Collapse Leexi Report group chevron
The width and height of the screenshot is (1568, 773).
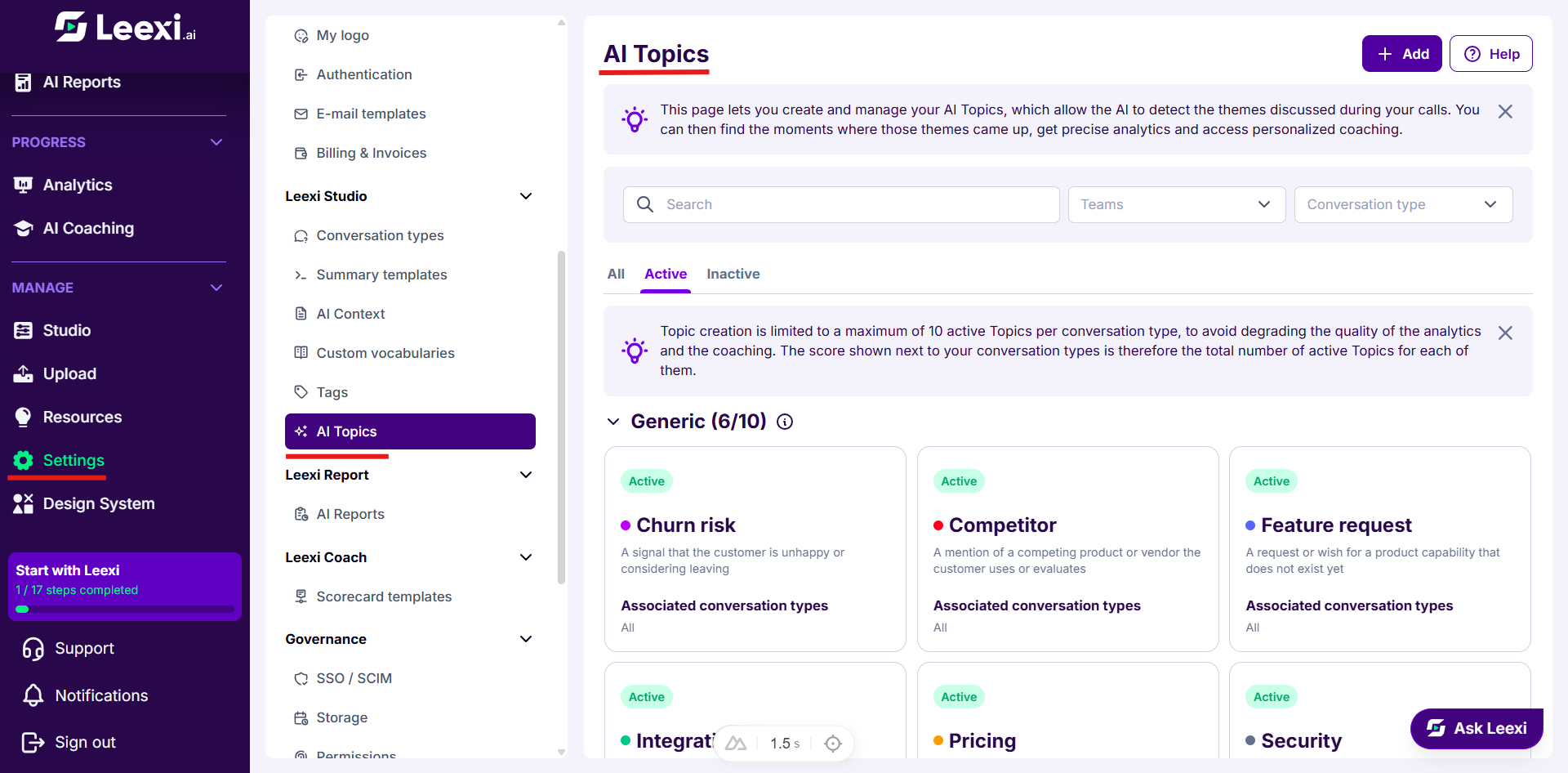[x=526, y=475]
